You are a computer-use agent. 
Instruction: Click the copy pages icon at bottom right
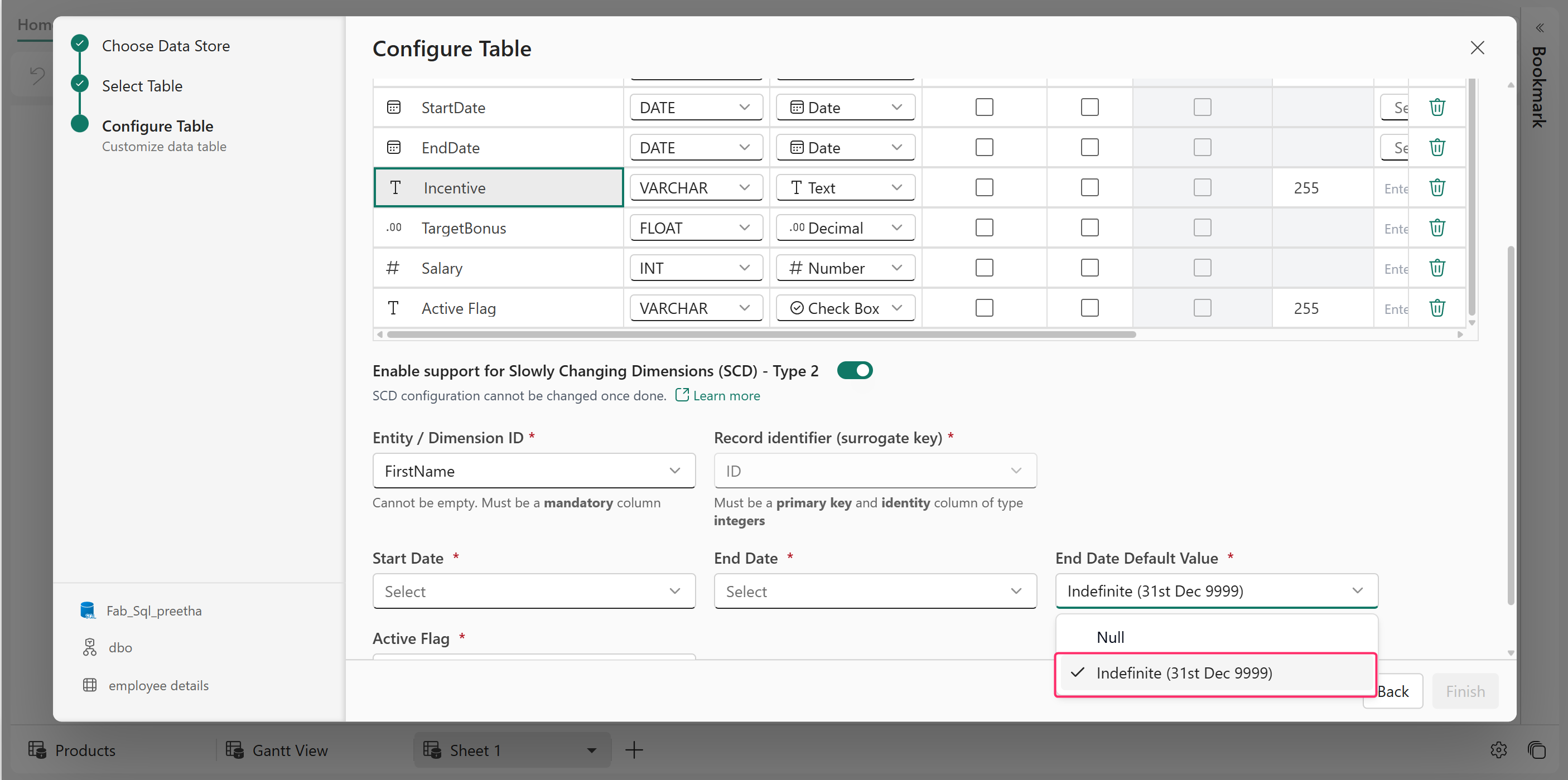click(1536, 749)
